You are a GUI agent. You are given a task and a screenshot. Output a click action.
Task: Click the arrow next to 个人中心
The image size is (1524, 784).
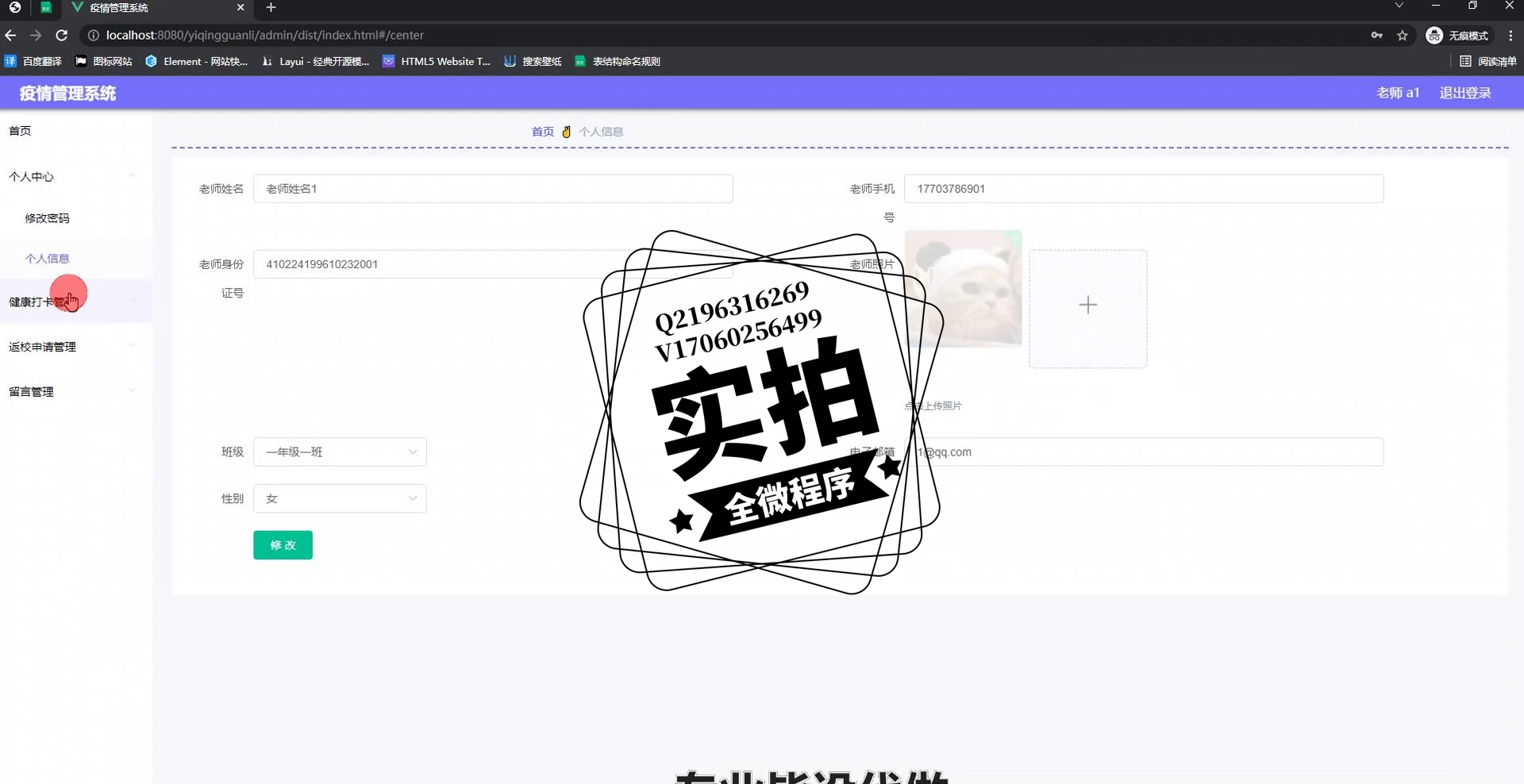132,176
